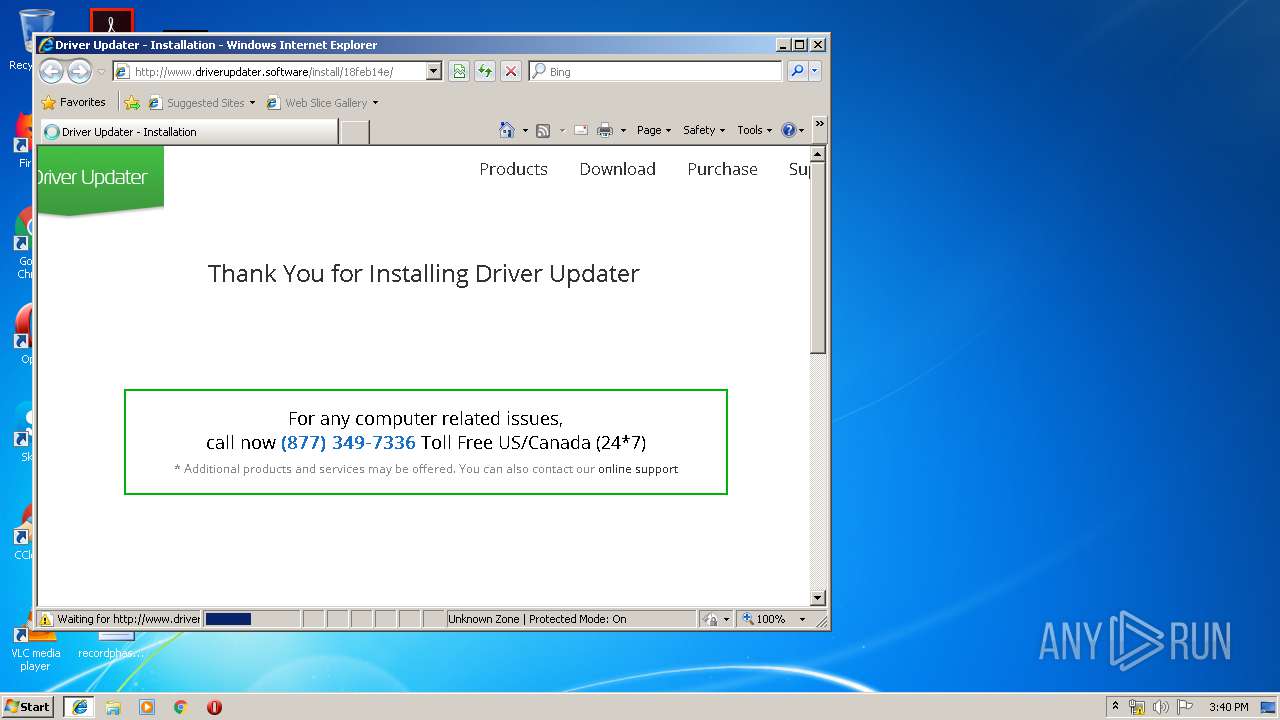The image size is (1280, 720).
Task: Click the Refresh page icon
Action: tap(485, 71)
